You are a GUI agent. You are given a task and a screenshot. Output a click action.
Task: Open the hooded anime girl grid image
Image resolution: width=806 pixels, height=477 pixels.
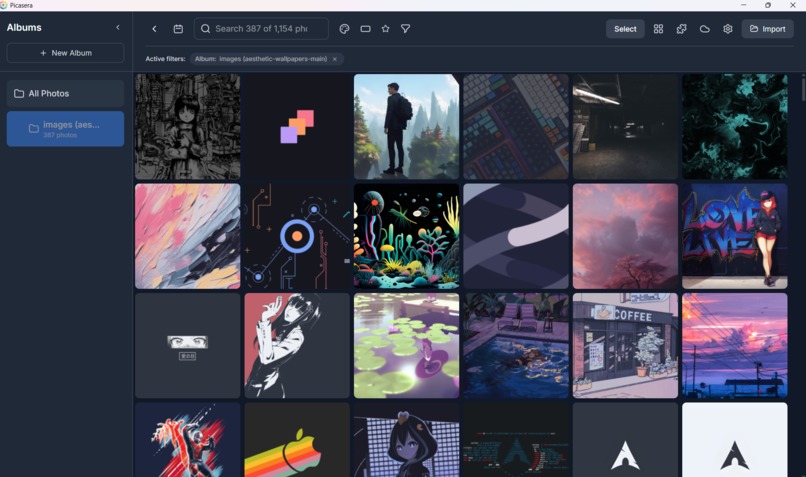point(407,440)
